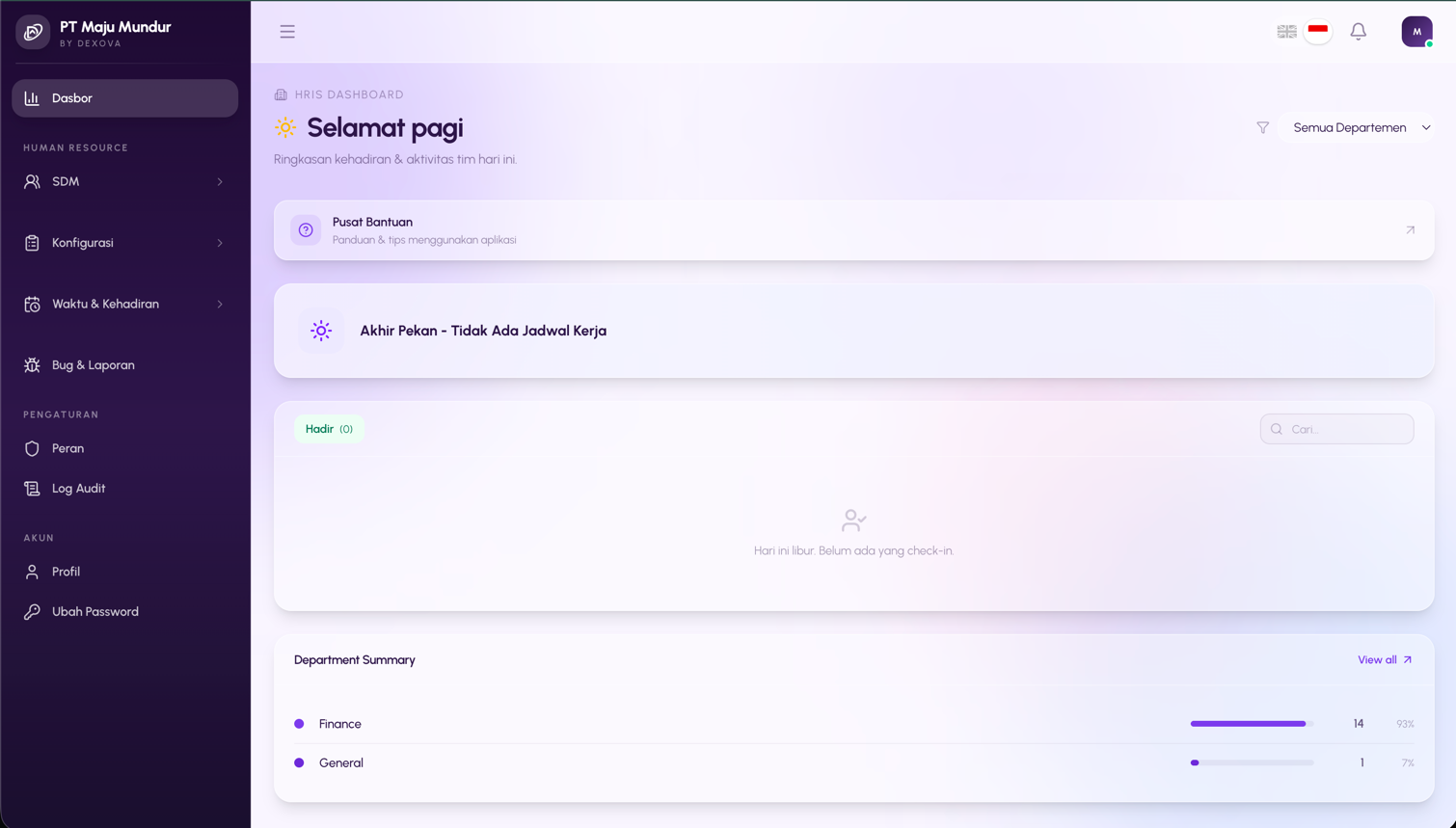Image resolution: width=1456 pixels, height=828 pixels.
Task: Switch language to English flag
Action: tap(1286, 32)
